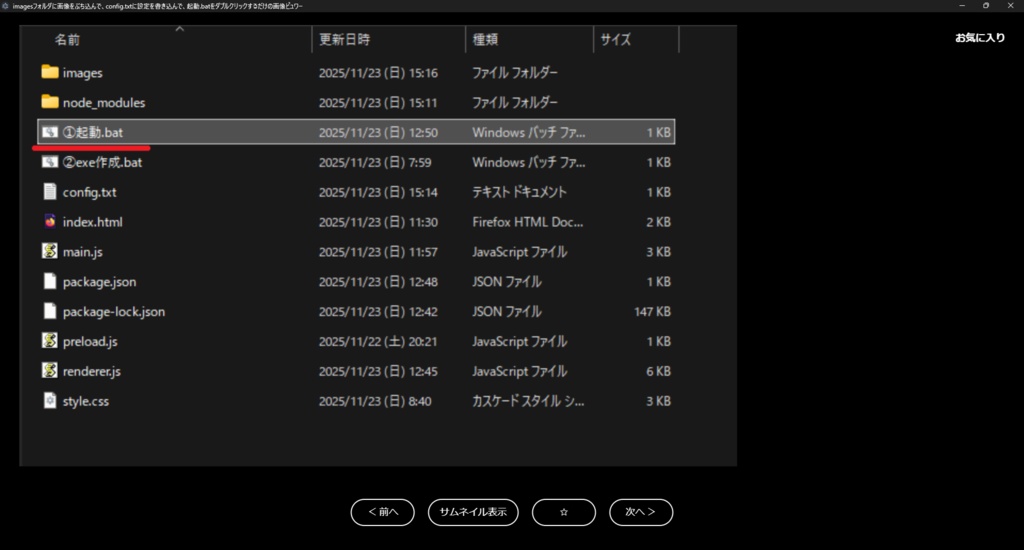1024x550 pixels.
Task: Close the image viewer window
Action: [1010, 6]
